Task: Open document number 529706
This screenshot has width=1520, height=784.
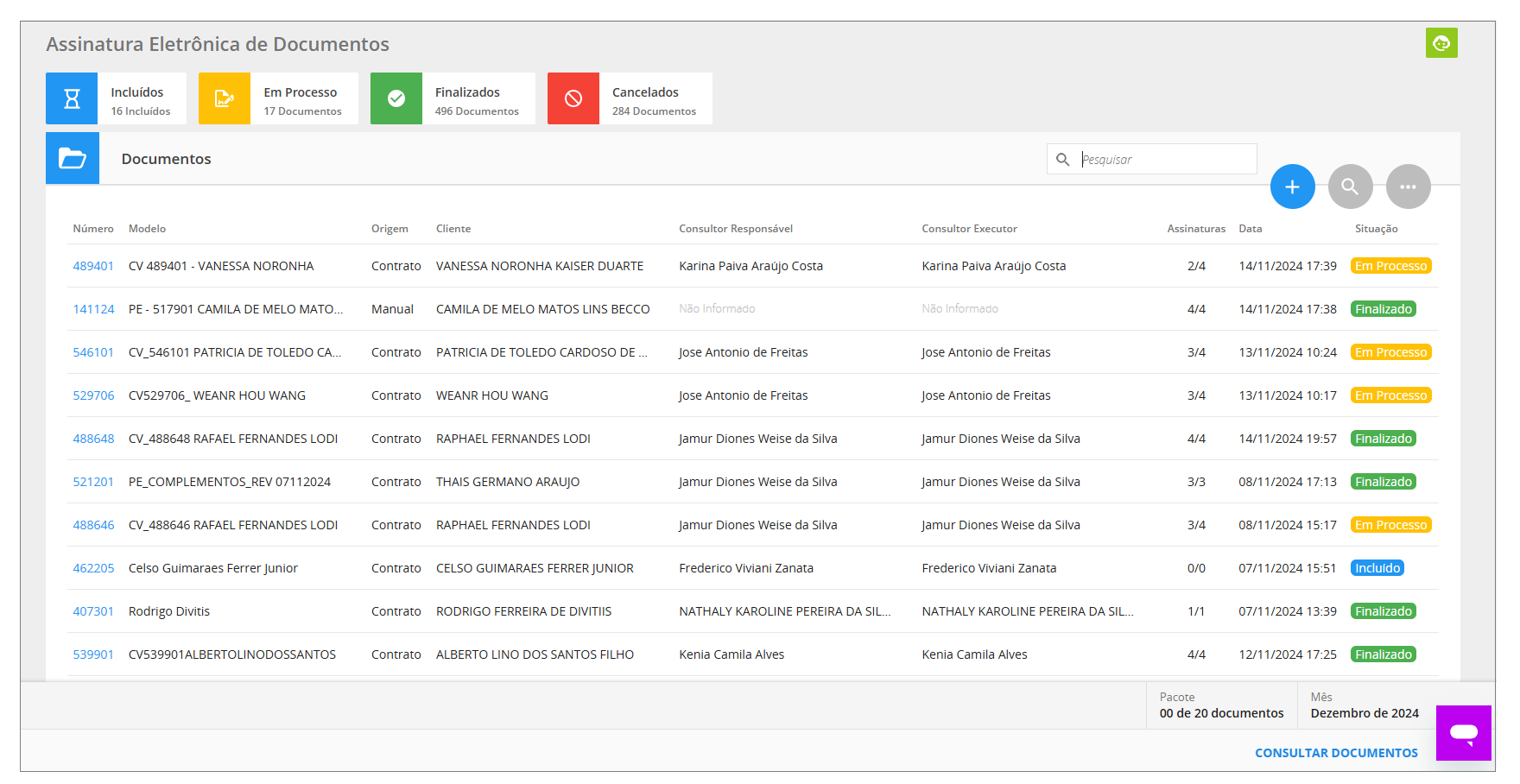Action: pyautogui.click(x=93, y=395)
